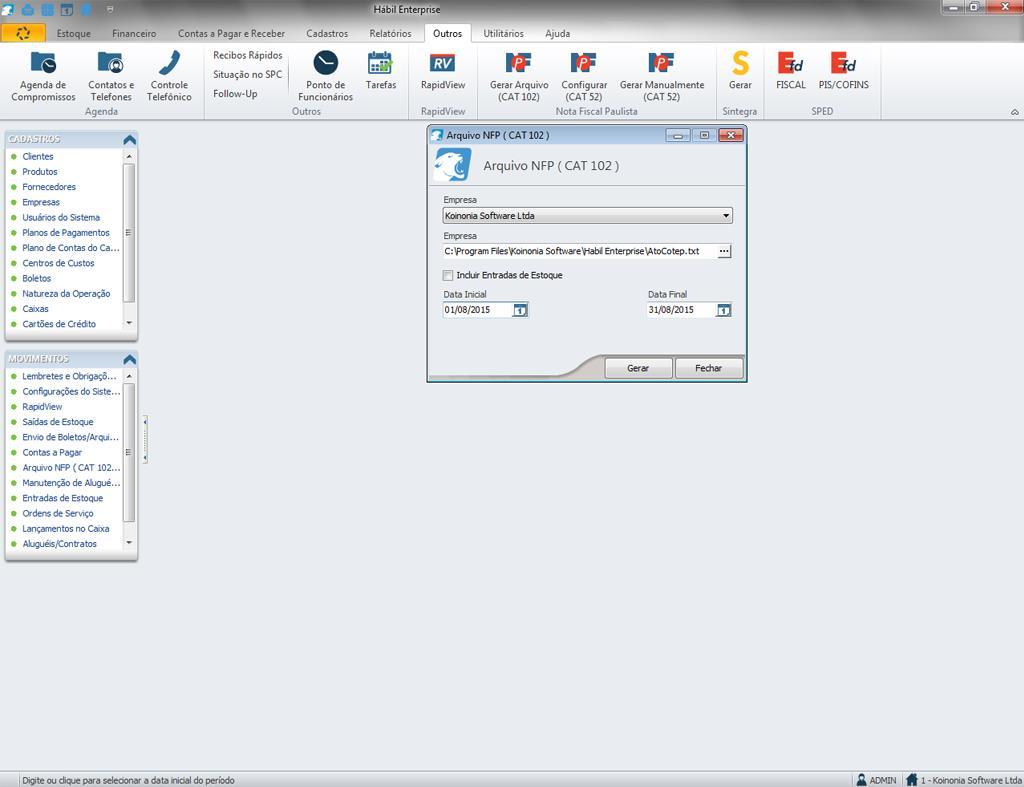Click the orange application menu button

(x=24, y=33)
